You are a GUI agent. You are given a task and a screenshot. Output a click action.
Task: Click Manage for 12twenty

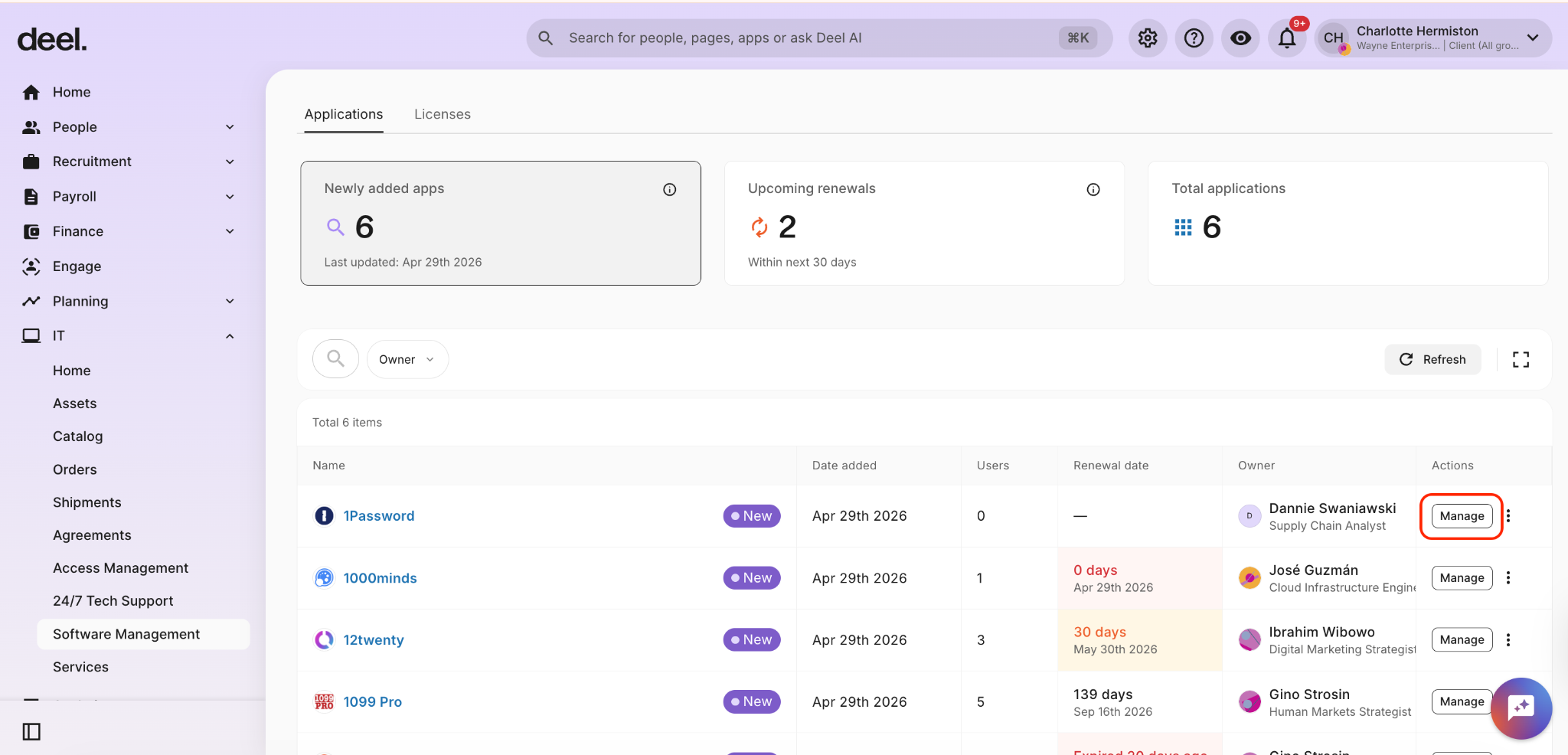pyautogui.click(x=1461, y=640)
